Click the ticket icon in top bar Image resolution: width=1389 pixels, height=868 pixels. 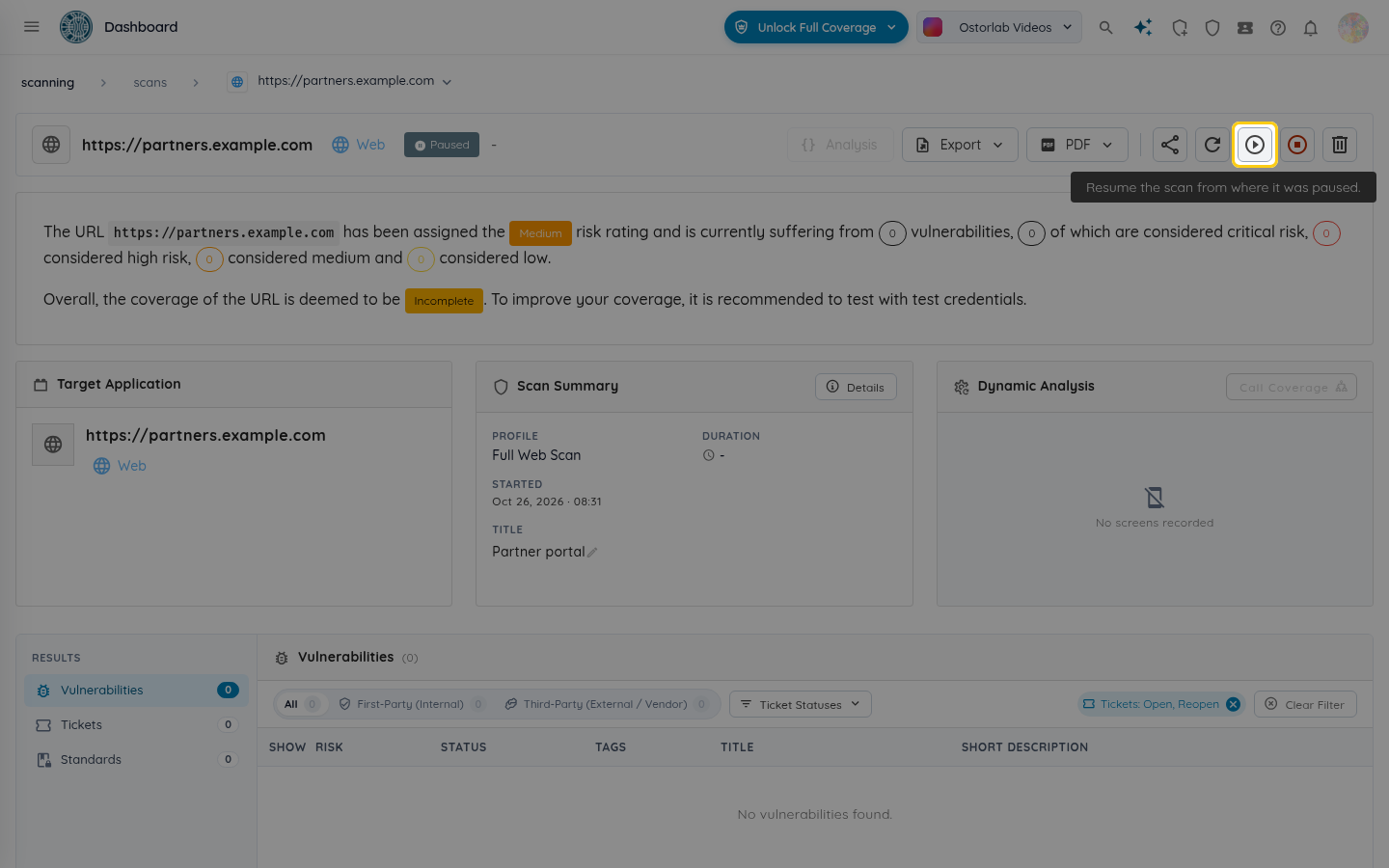tap(1245, 28)
